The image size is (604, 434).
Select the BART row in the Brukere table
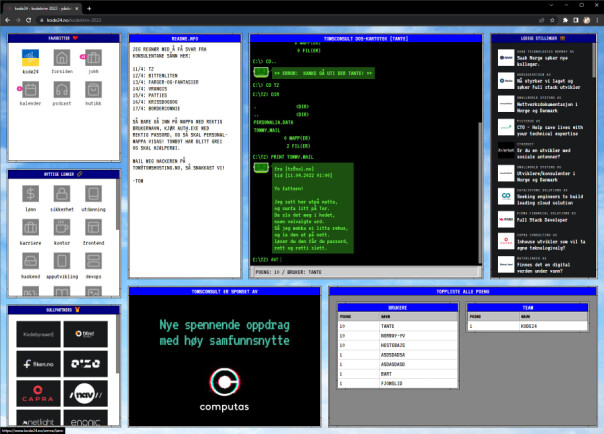(x=398, y=374)
